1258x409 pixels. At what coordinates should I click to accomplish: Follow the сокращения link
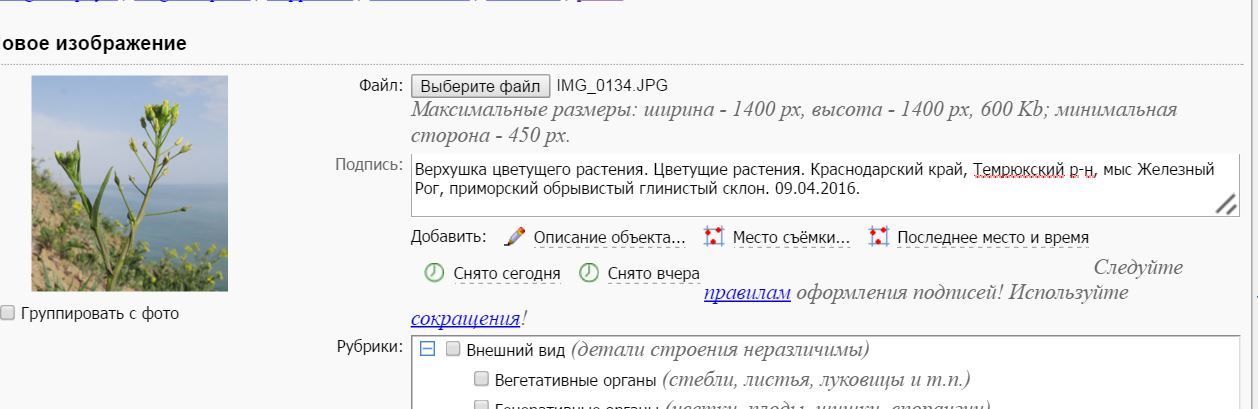(465, 319)
